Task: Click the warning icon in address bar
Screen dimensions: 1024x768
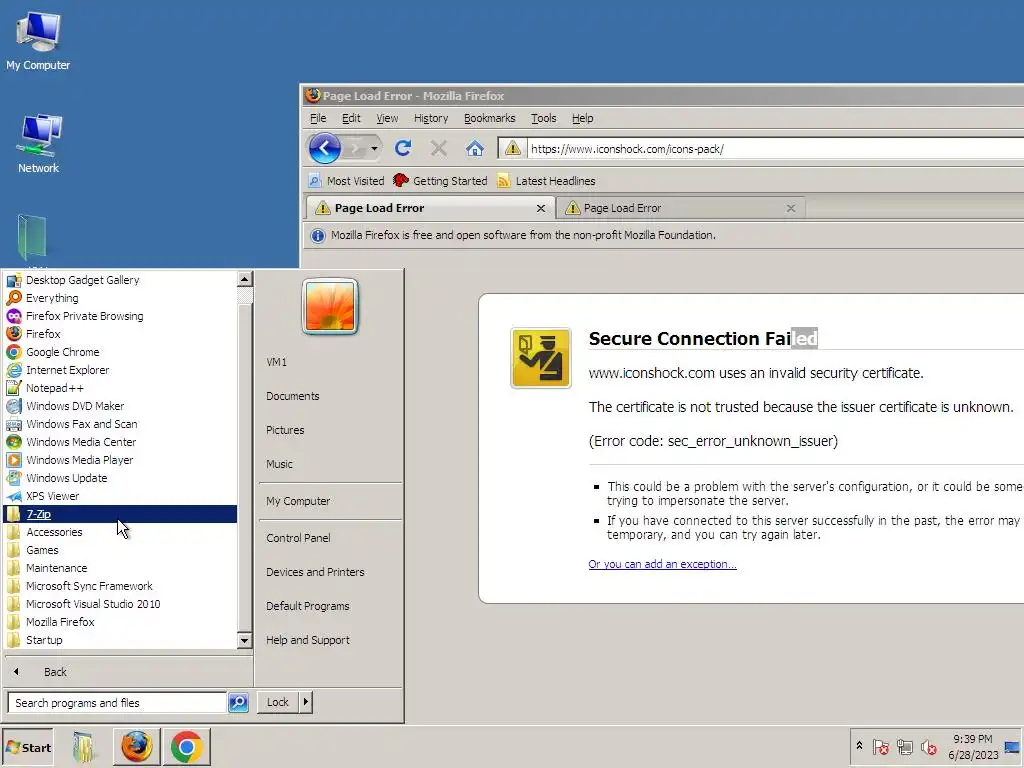Action: click(x=513, y=148)
